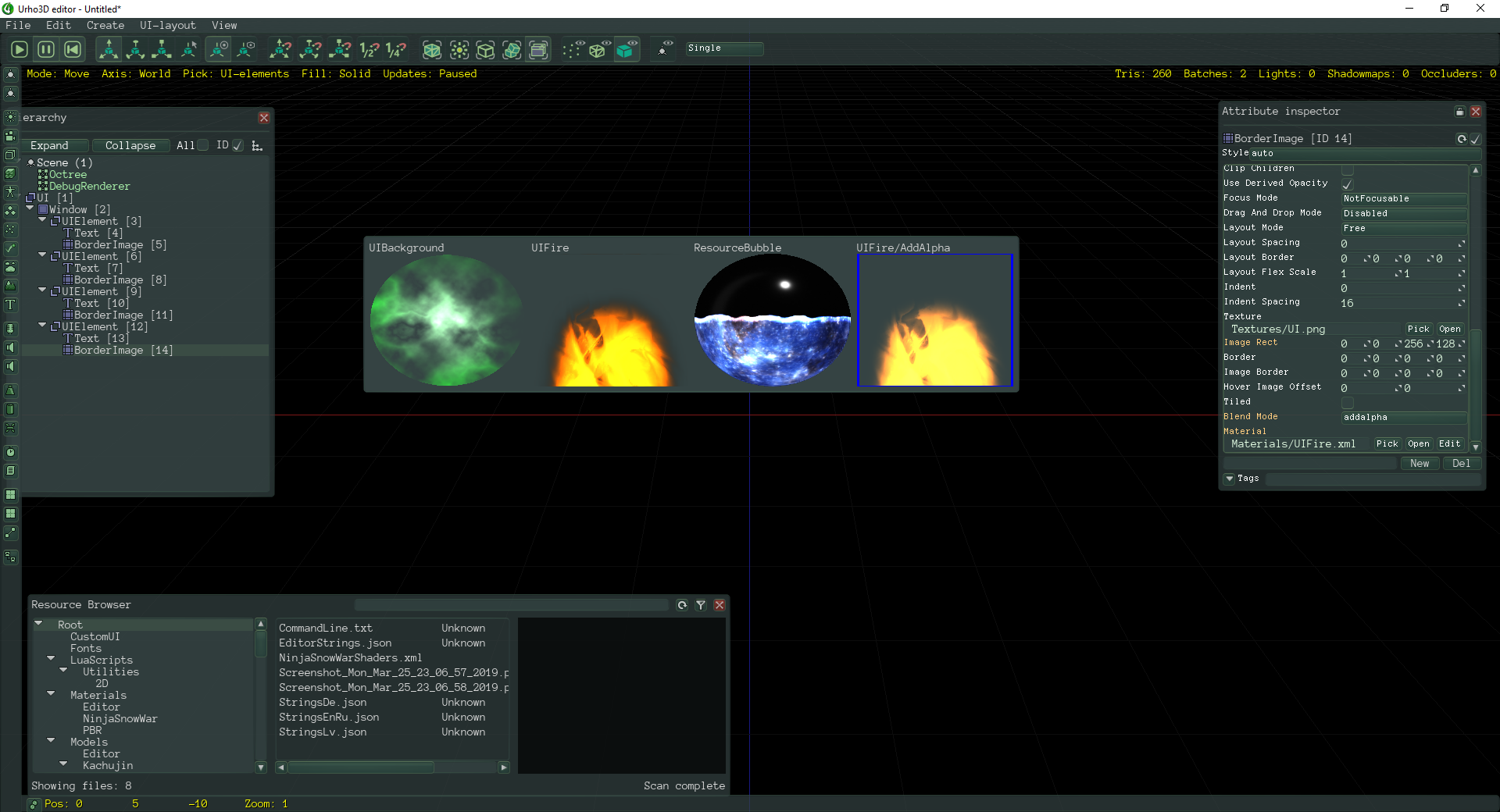This screenshot has width=1500, height=812.
Task: Collapse UIElement [12] tree node
Action: [43, 326]
